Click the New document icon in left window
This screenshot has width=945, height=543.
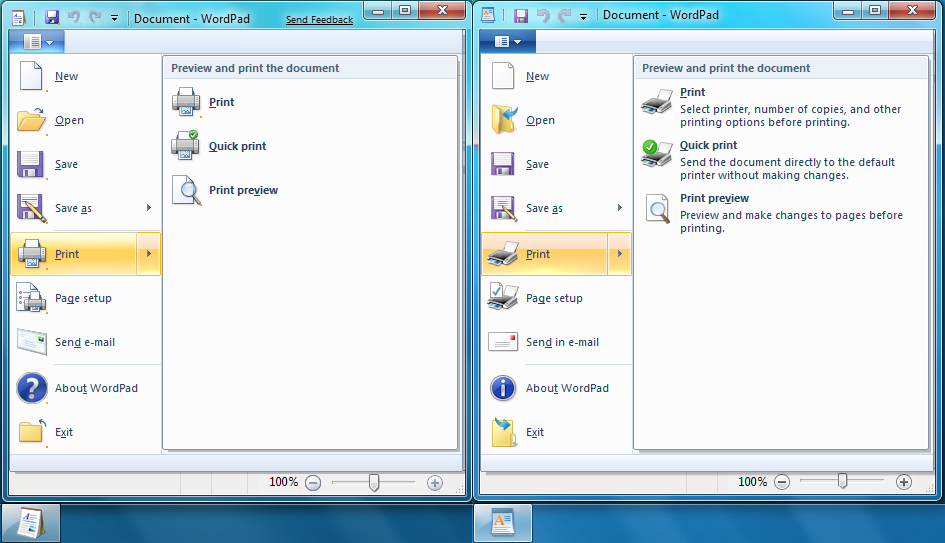[x=31, y=76]
